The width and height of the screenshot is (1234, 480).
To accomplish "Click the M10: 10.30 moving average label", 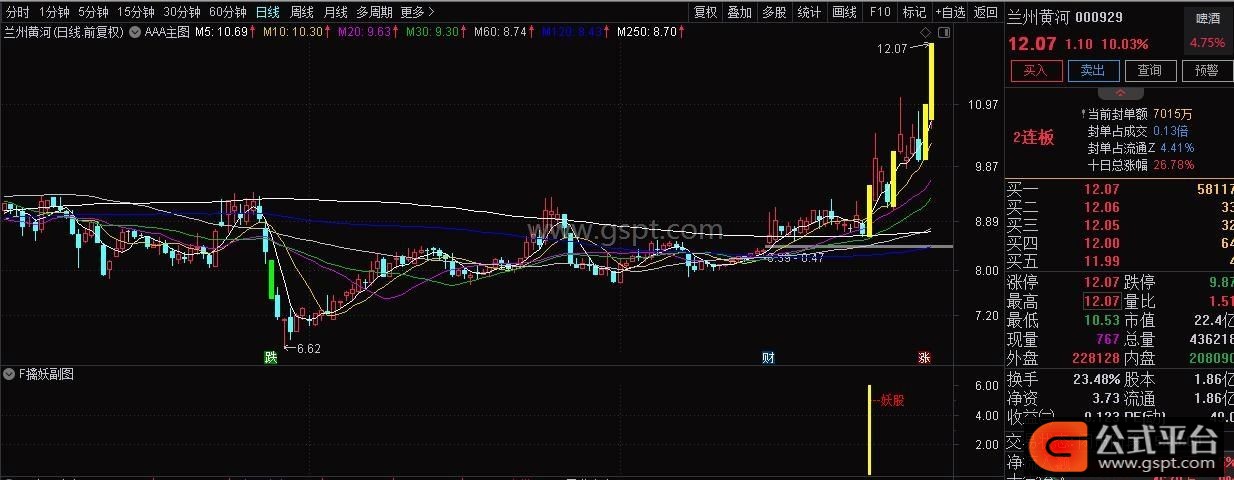I will coord(298,32).
